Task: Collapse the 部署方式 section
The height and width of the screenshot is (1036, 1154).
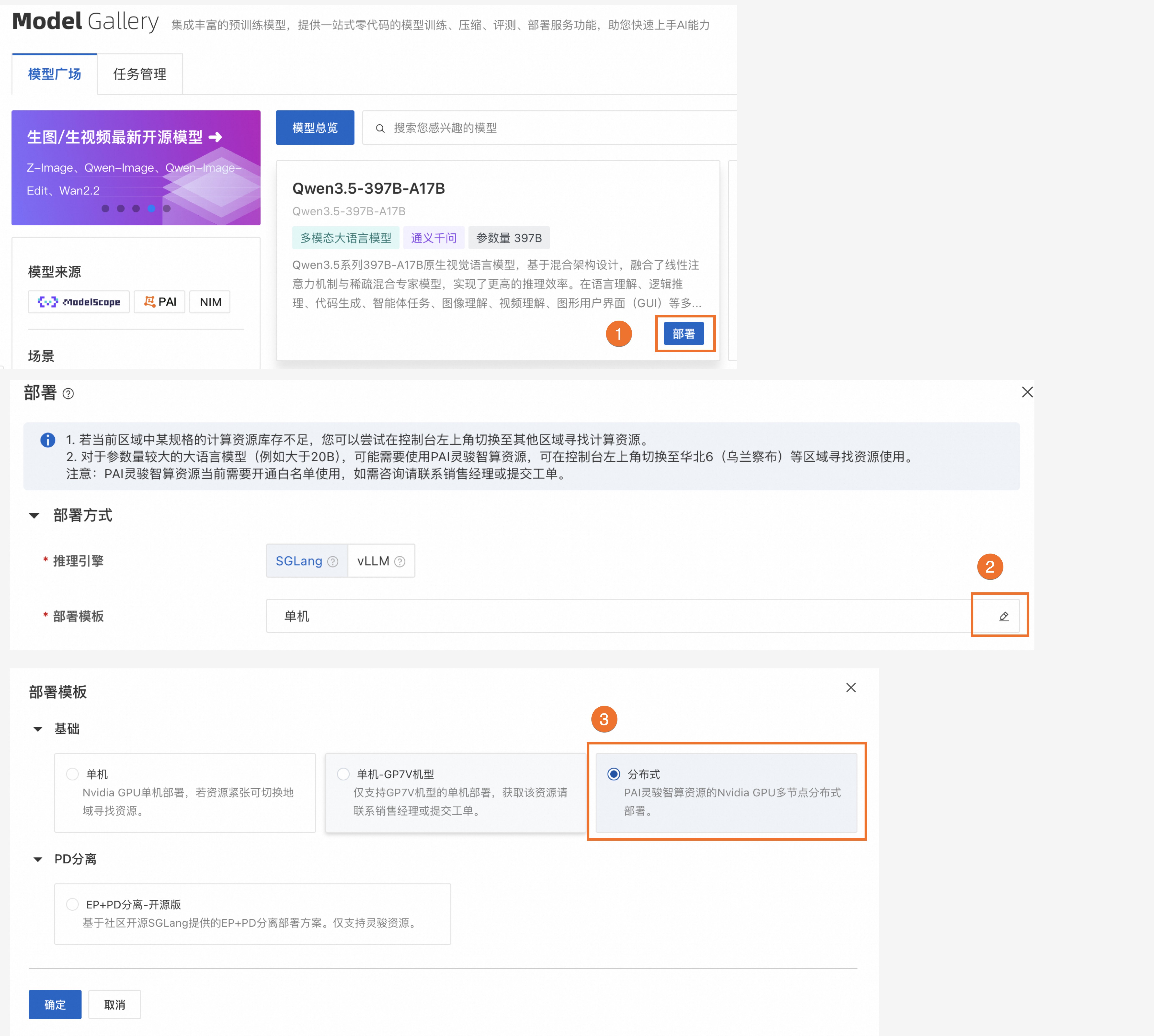Action: coord(34,516)
